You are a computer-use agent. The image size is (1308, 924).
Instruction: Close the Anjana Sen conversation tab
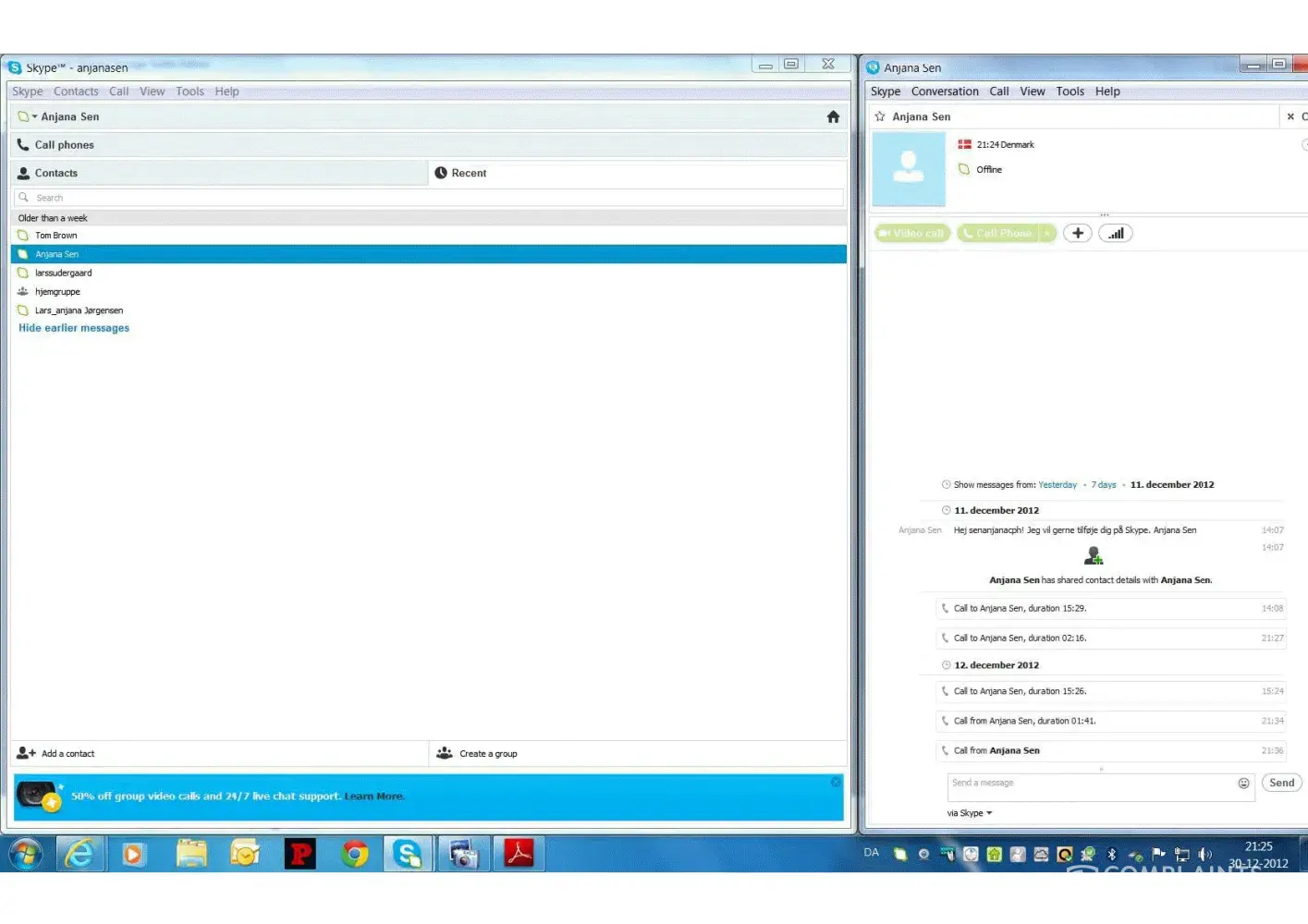pyautogui.click(x=1290, y=116)
